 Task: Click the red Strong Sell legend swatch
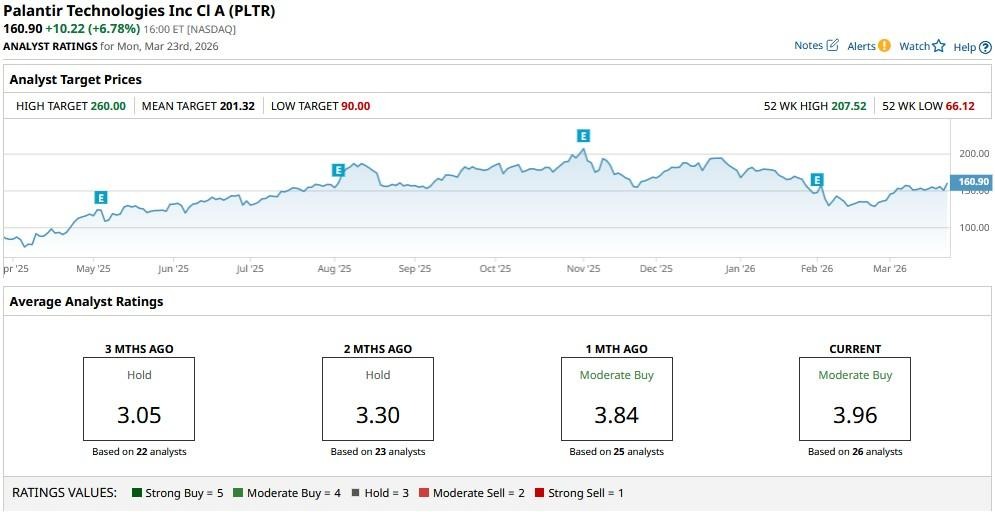point(539,492)
